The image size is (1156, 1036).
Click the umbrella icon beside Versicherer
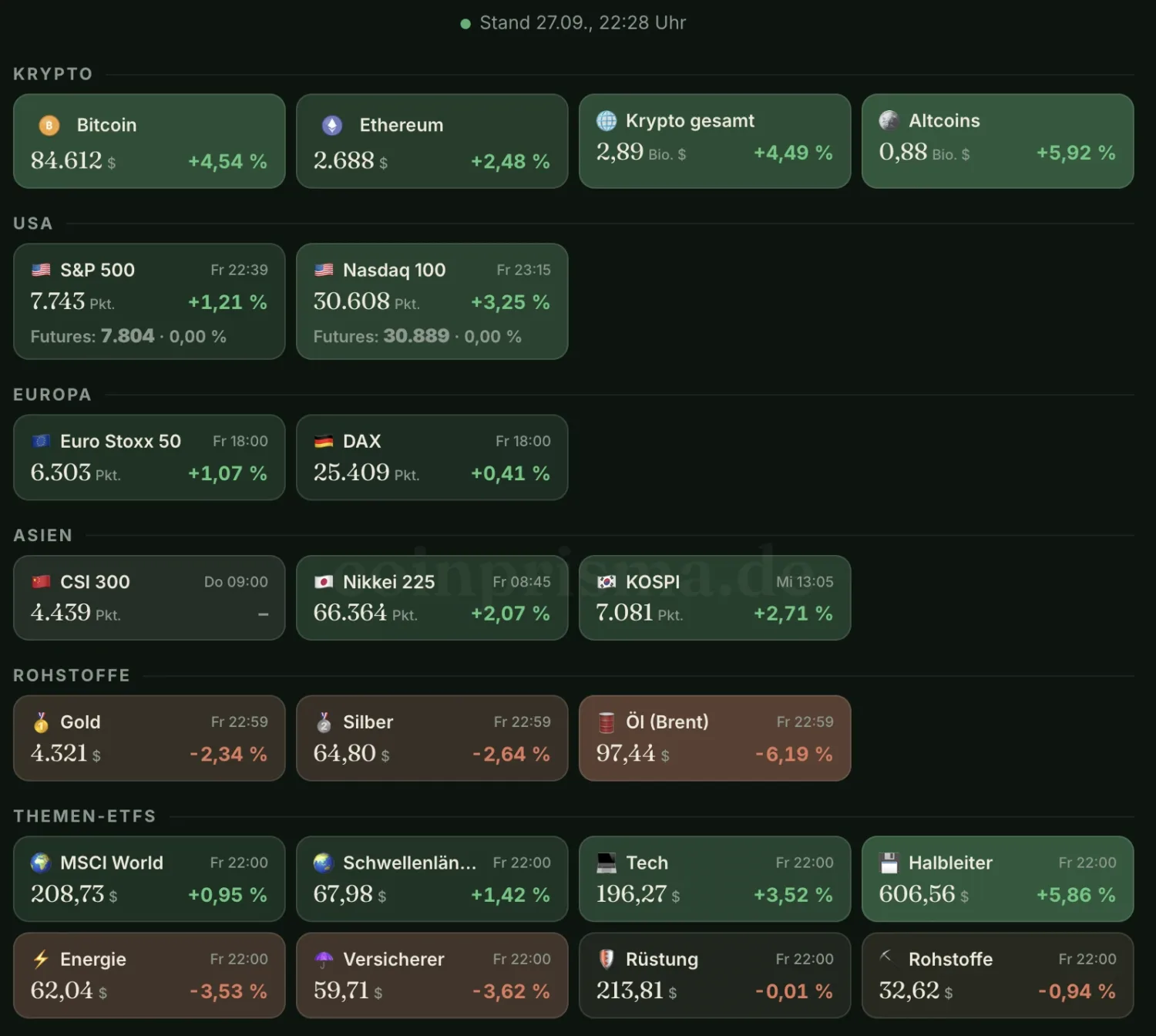(324, 959)
